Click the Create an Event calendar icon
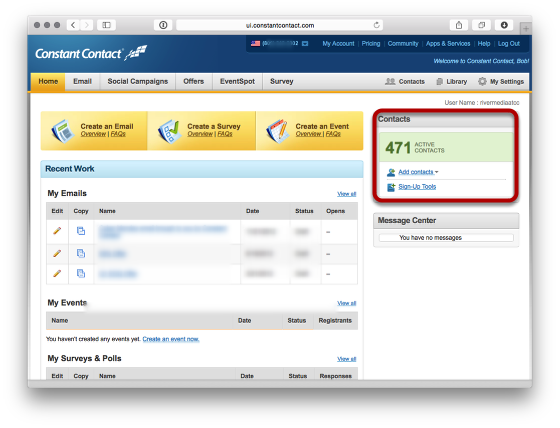 click(277, 131)
